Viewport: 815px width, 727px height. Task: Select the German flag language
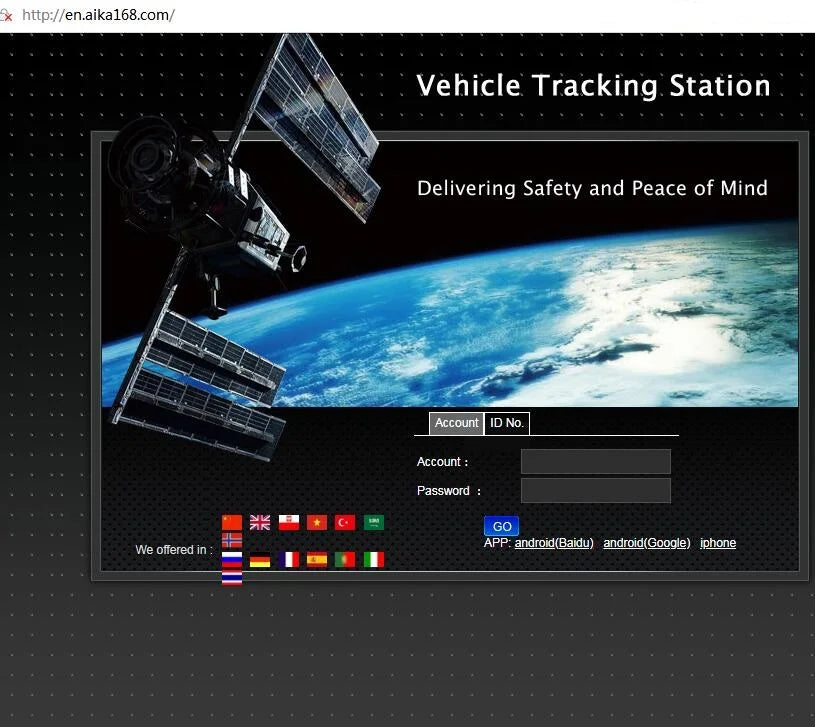[260, 560]
